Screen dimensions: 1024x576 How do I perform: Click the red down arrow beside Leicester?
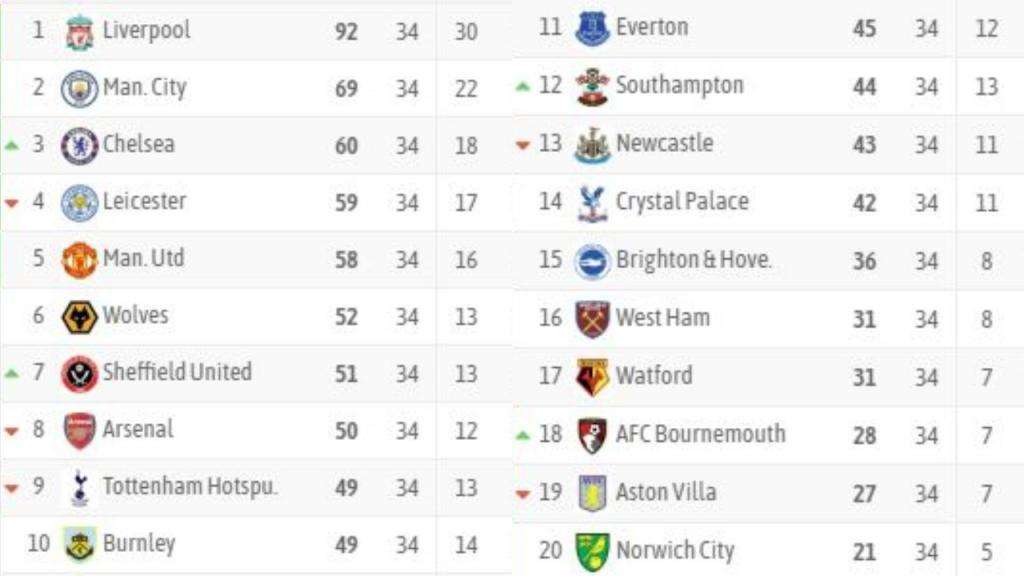click(12, 203)
